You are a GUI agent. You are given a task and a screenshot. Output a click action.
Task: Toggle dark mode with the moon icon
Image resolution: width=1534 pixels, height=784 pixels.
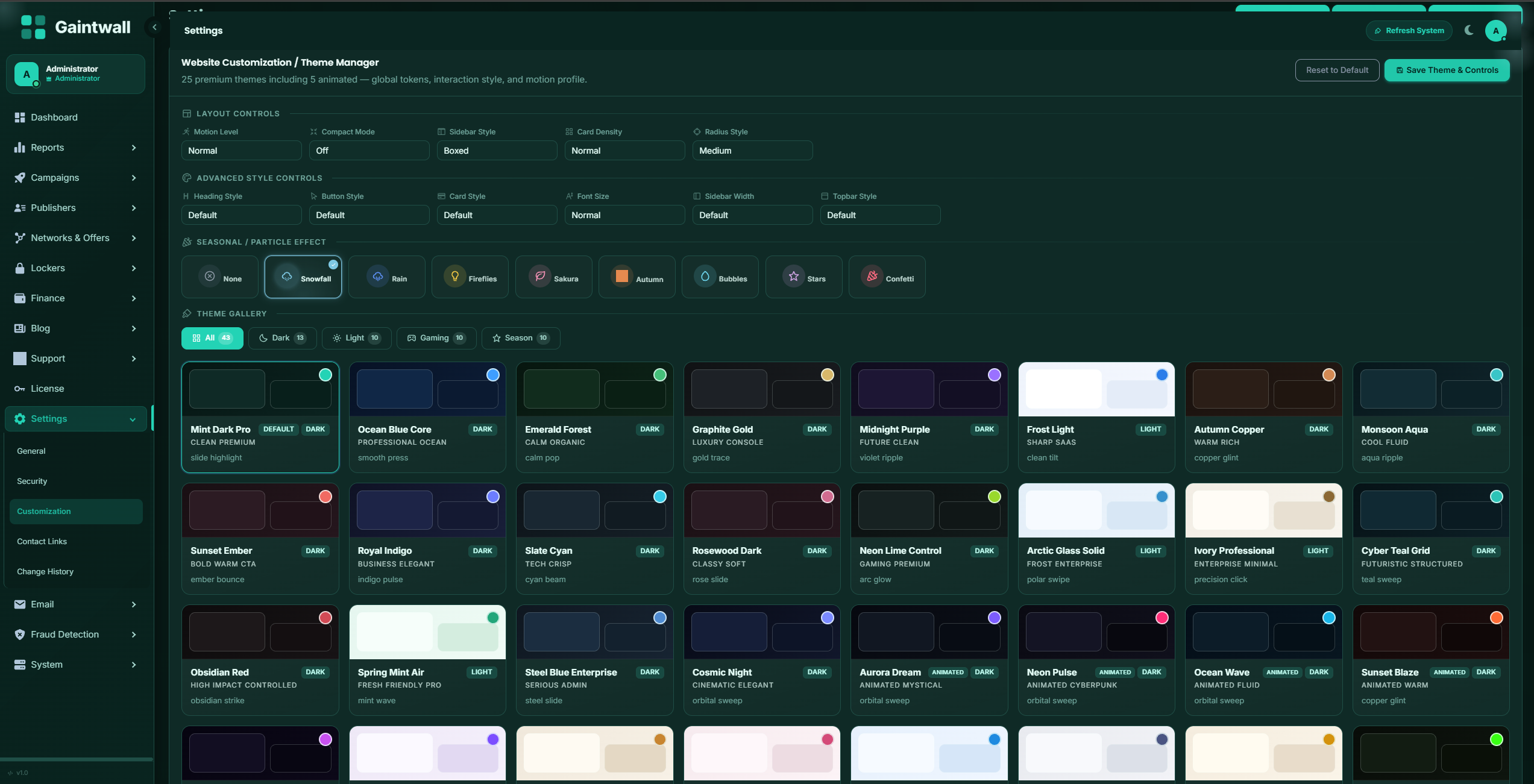click(x=1468, y=30)
